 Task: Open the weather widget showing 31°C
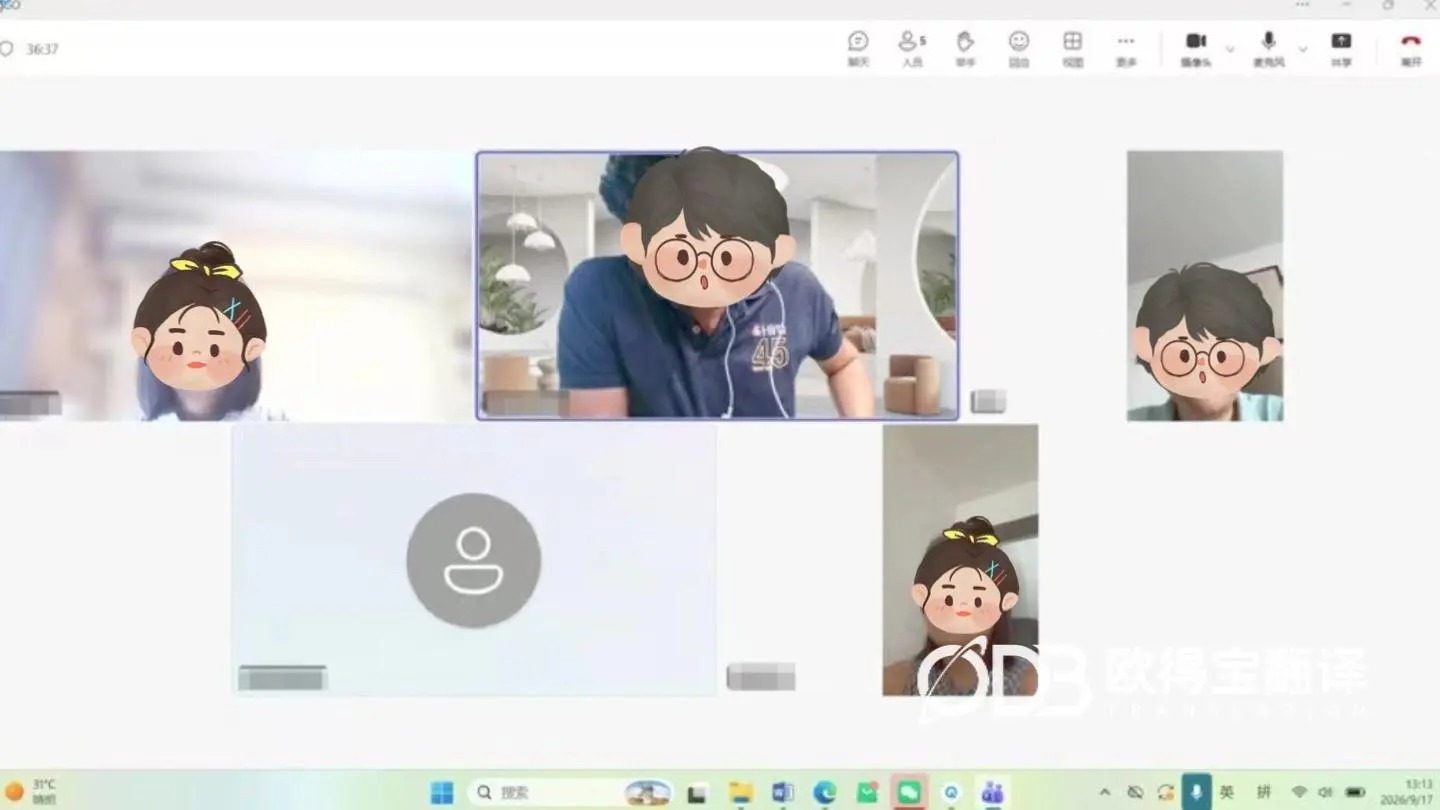tap(30, 792)
